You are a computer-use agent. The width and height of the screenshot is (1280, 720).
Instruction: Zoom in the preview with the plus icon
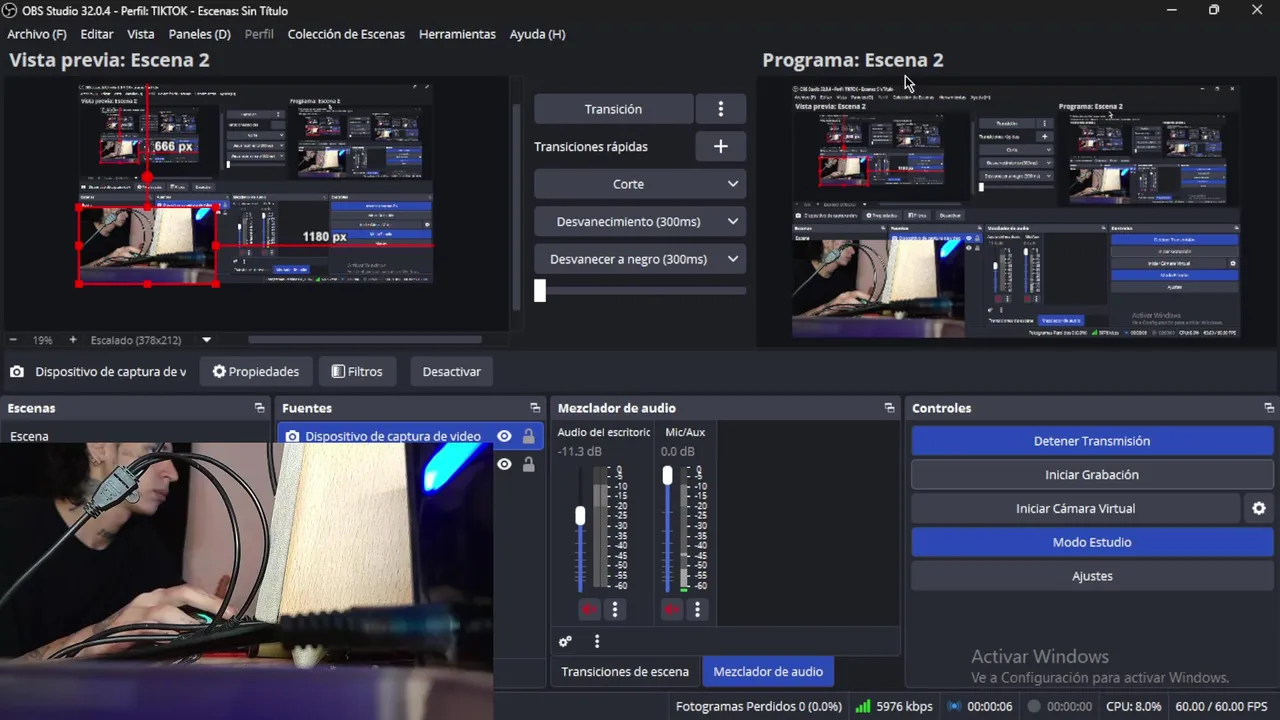point(72,340)
